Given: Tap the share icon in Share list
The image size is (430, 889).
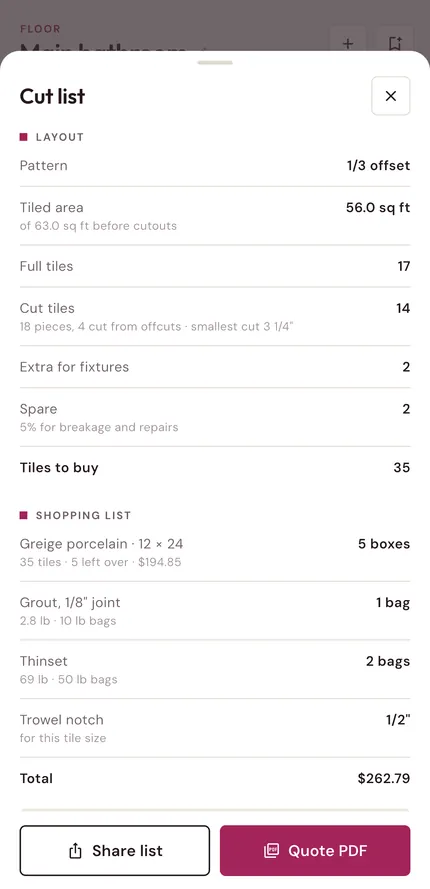Looking at the screenshot, I should 75,850.
